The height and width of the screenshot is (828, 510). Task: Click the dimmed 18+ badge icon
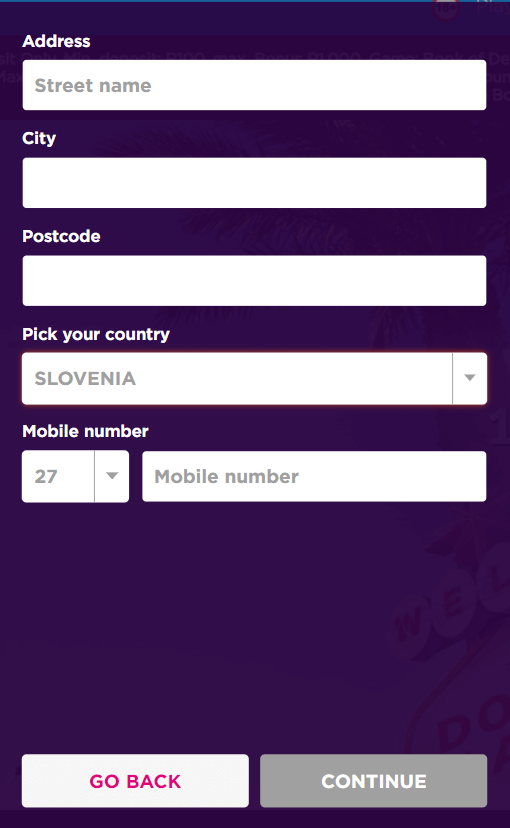[x=447, y=10]
